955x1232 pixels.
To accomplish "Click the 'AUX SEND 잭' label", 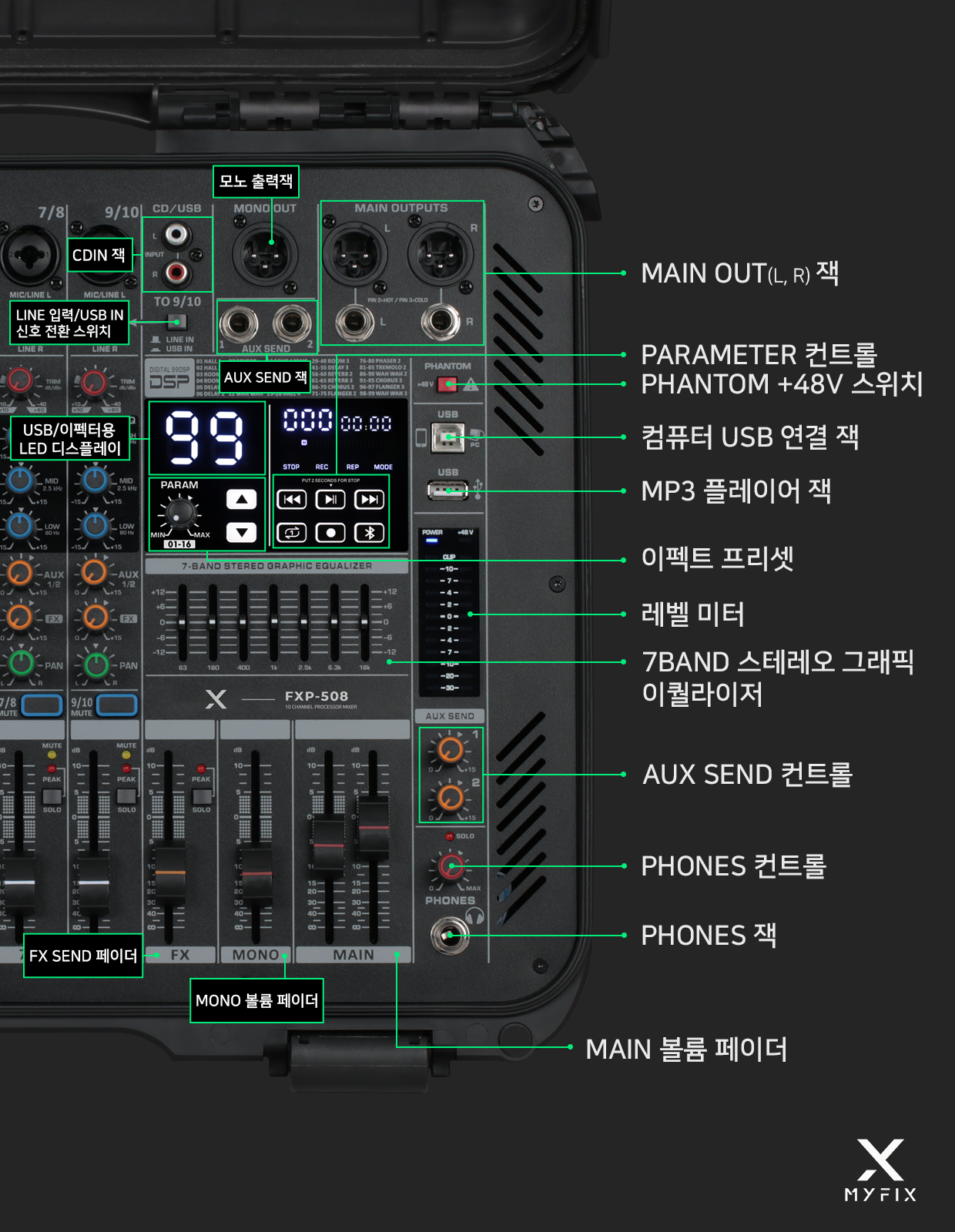I will (x=265, y=377).
